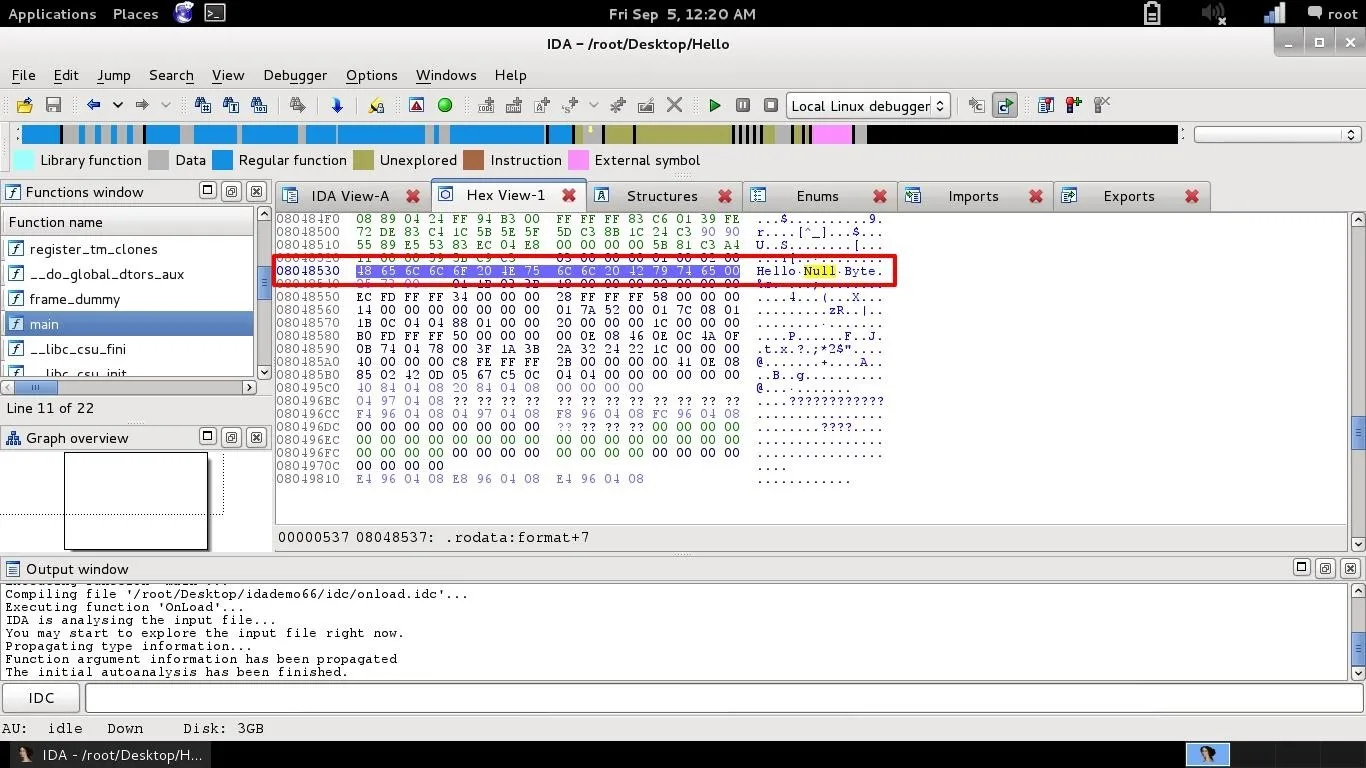Select register_tm_clones function

[128, 249]
